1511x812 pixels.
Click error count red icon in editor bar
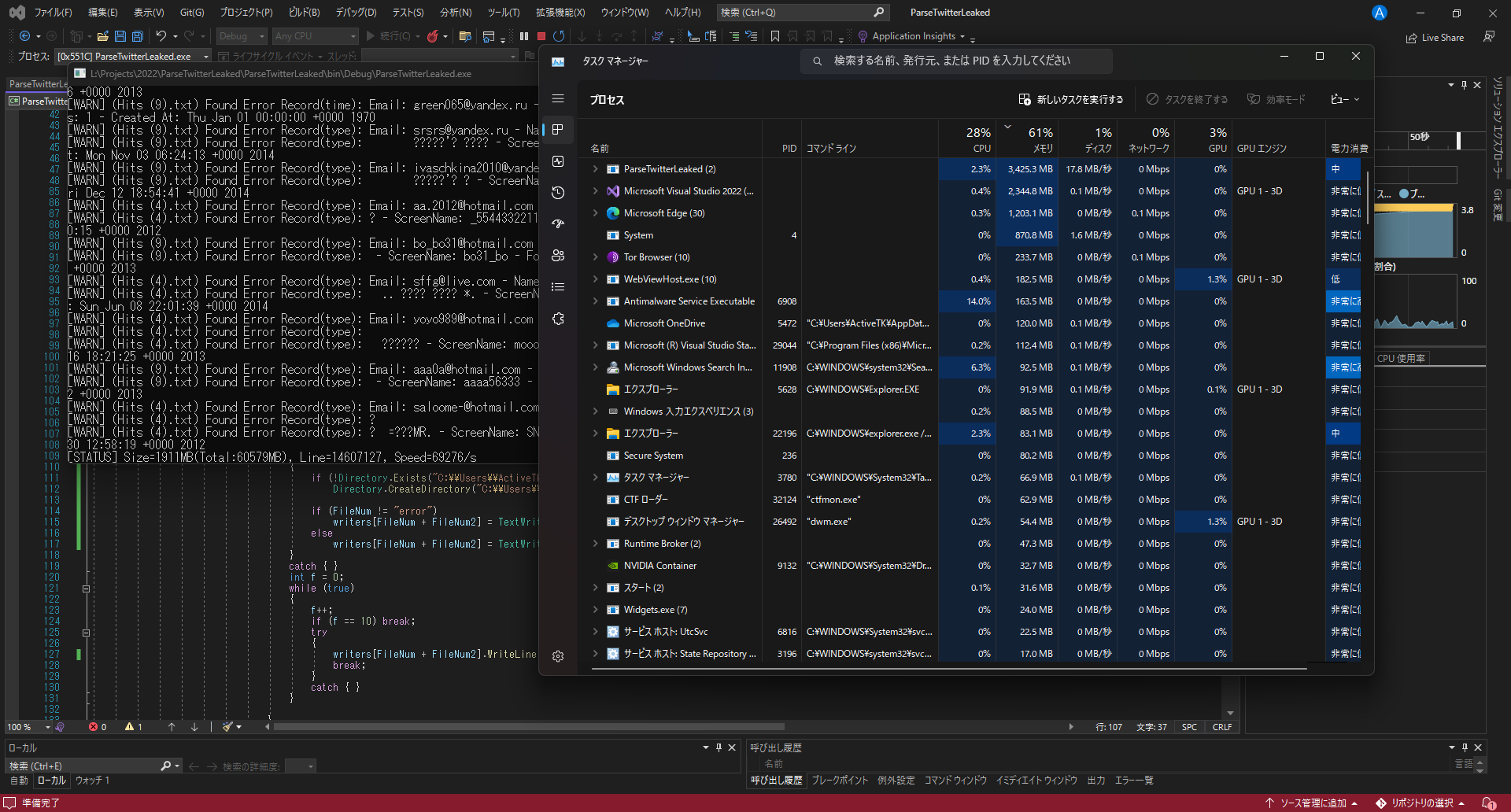[x=98, y=727]
